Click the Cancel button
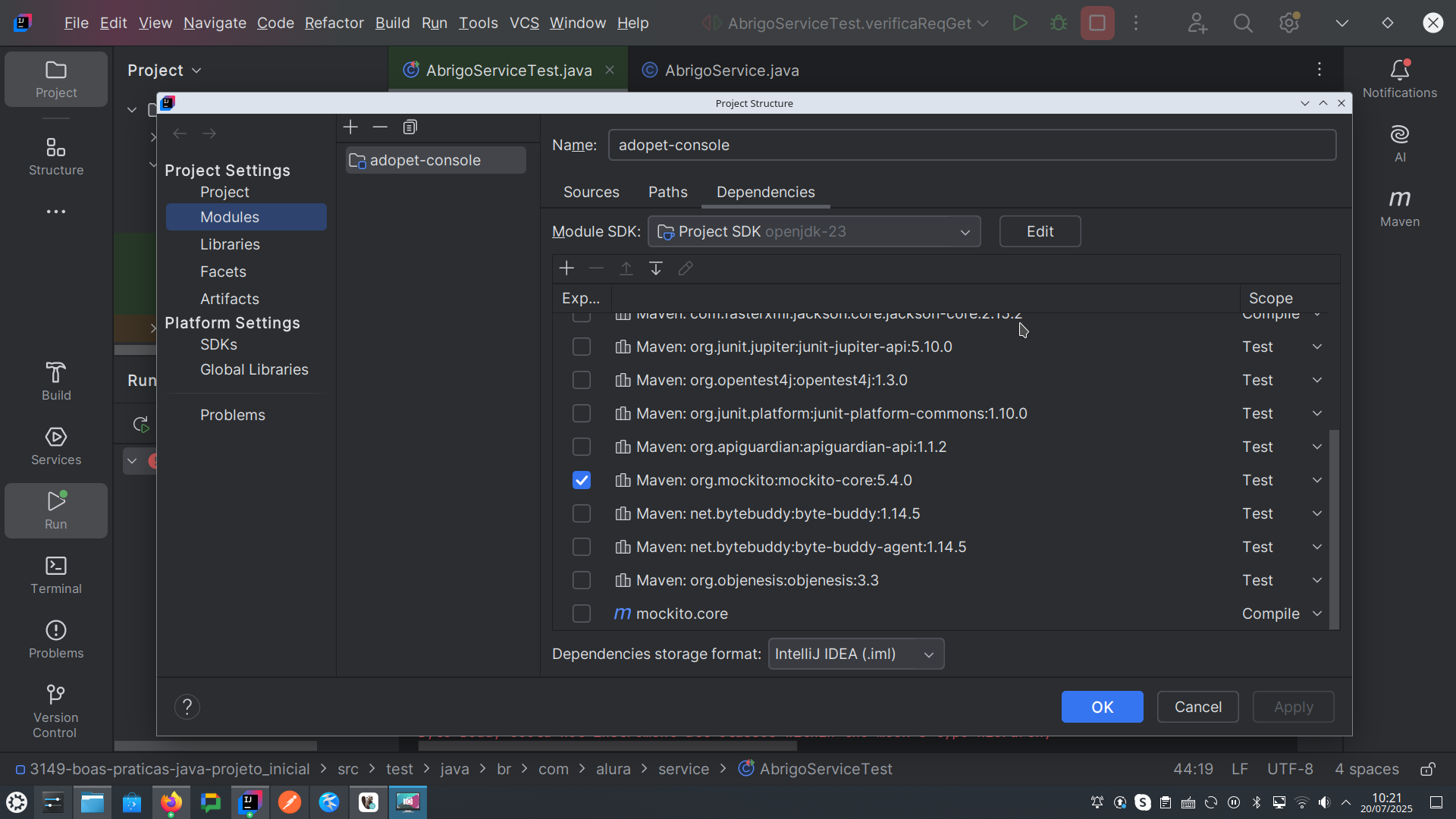 pos(1197,707)
